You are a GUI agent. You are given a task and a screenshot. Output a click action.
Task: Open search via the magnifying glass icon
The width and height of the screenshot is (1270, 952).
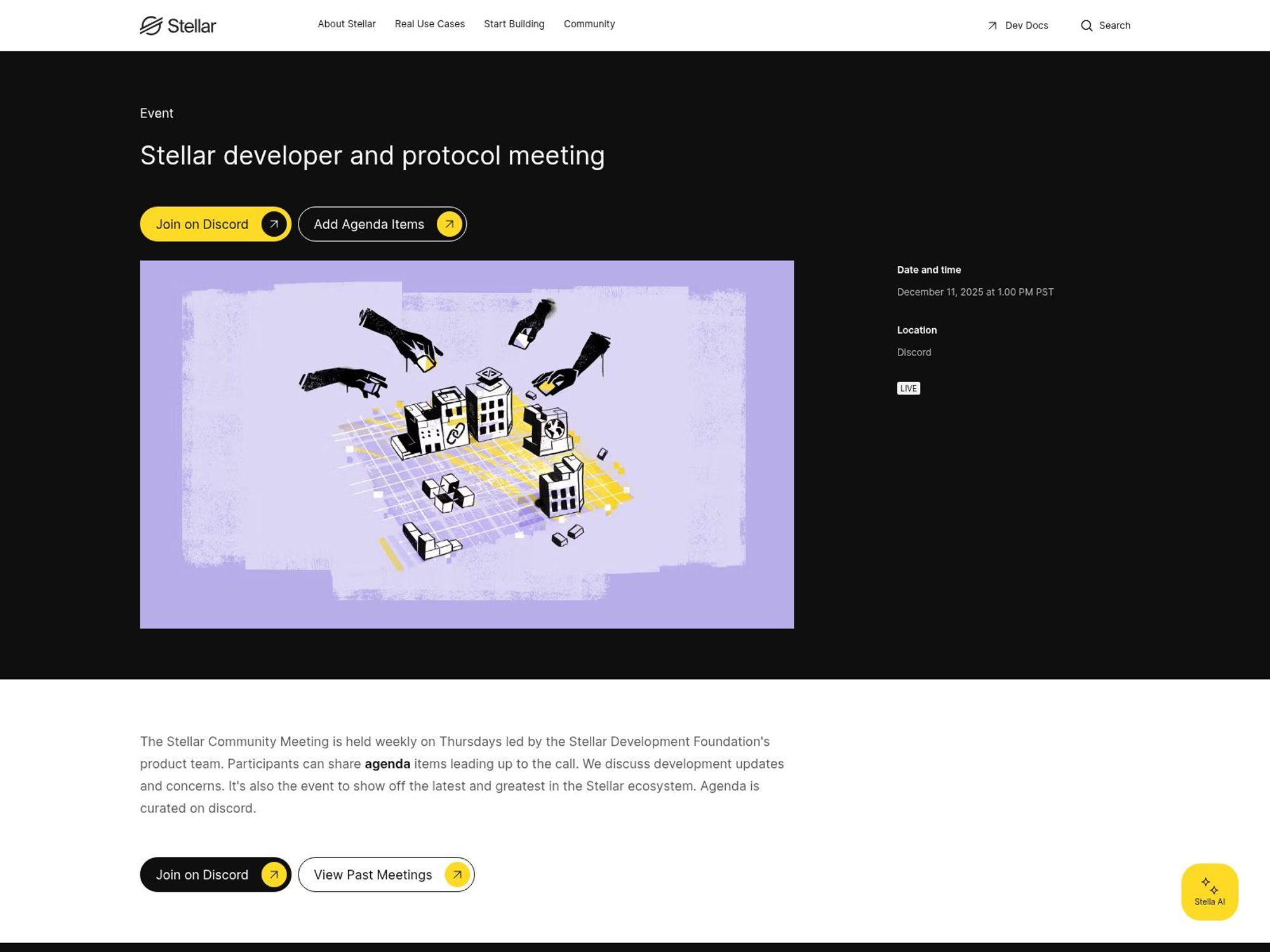pos(1087,25)
